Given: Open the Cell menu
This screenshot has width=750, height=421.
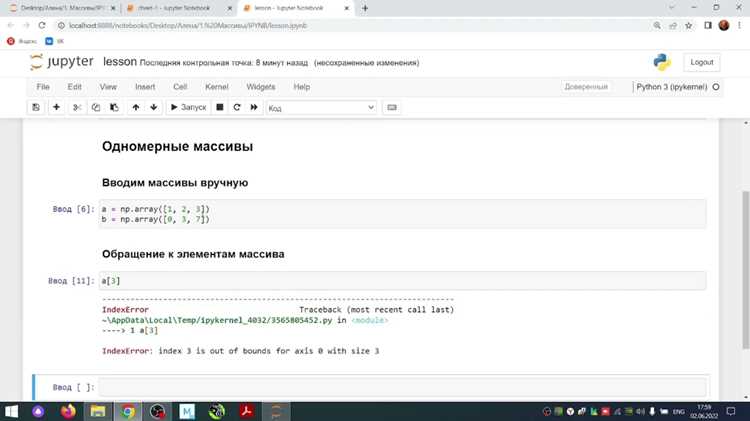Looking at the screenshot, I should (x=180, y=87).
